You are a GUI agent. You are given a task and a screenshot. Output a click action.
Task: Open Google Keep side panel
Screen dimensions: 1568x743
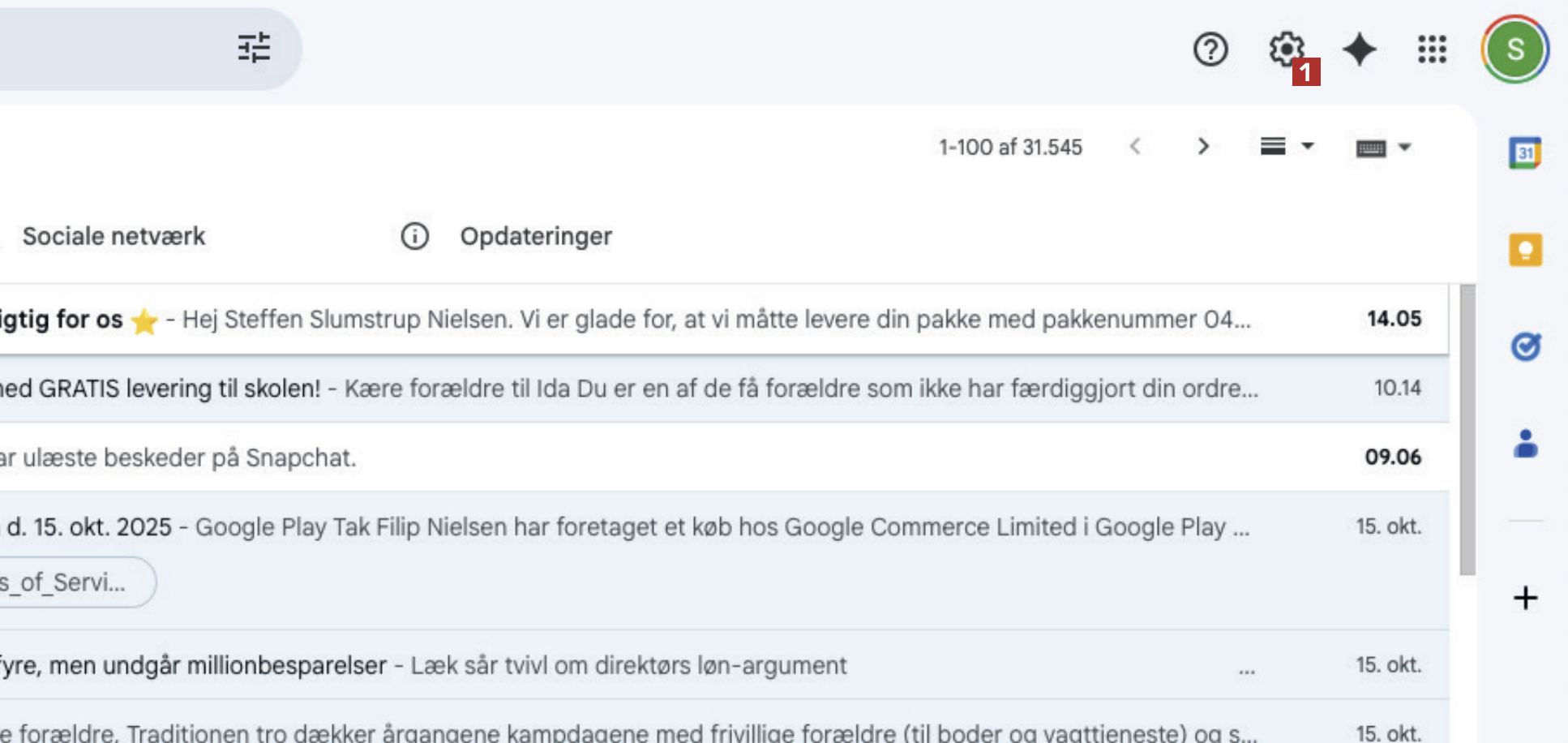point(1525,250)
